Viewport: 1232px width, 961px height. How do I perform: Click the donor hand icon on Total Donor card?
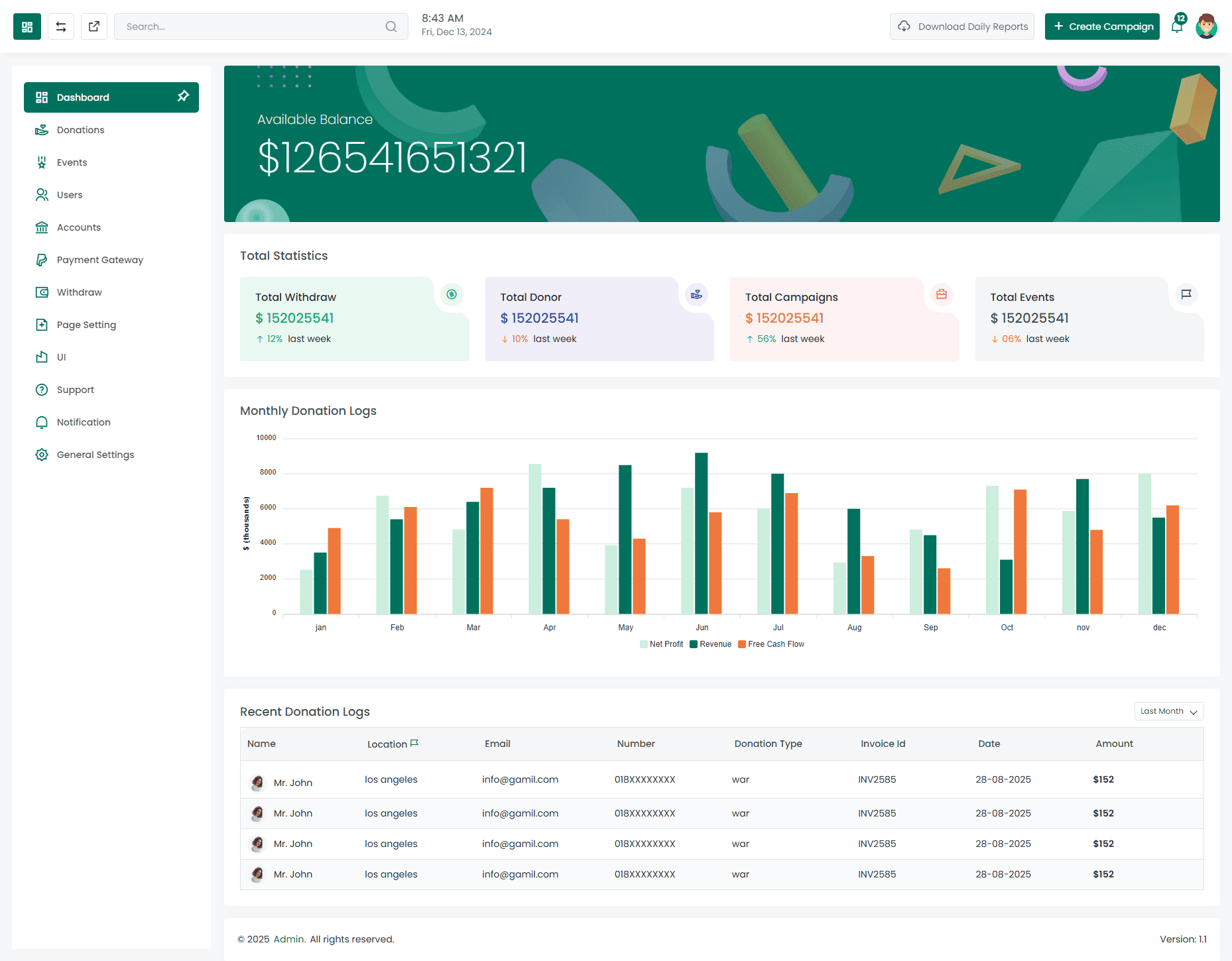pos(696,294)
